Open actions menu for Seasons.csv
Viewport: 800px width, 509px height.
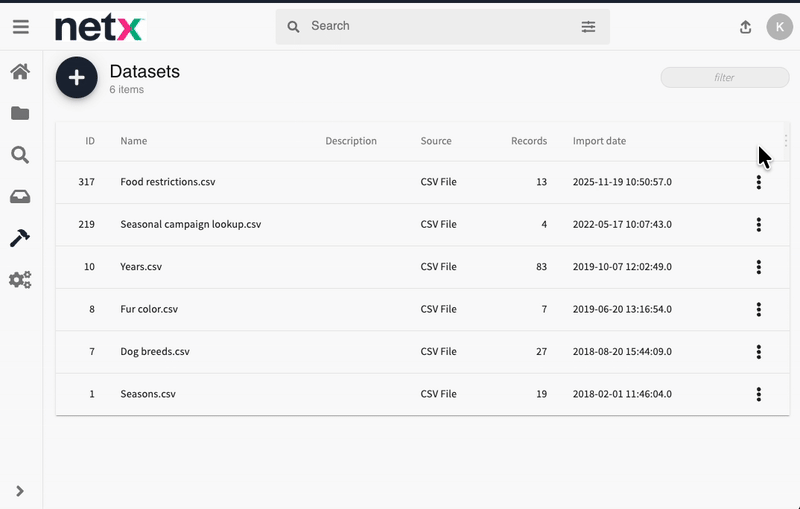point(759,394)
